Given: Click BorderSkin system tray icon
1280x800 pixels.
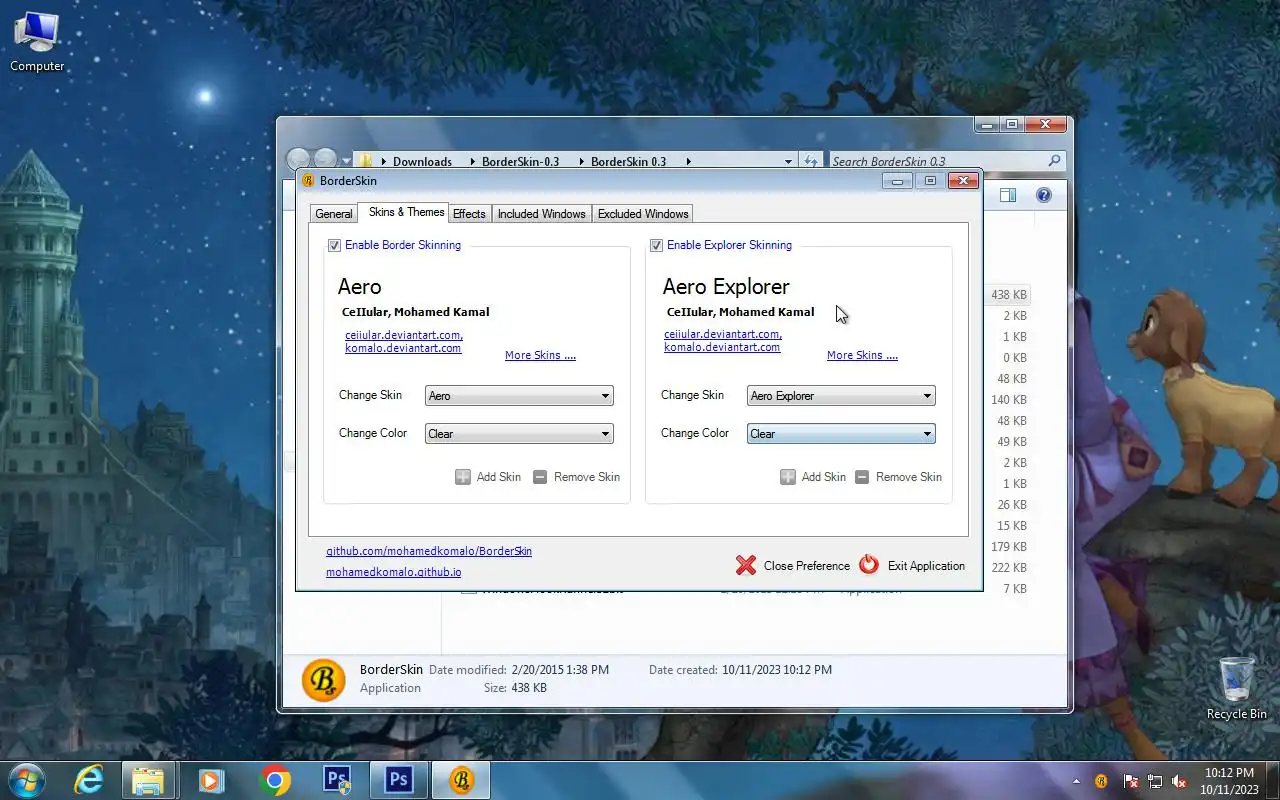Looking at the screenshot, I should [x=1101, y=781].
